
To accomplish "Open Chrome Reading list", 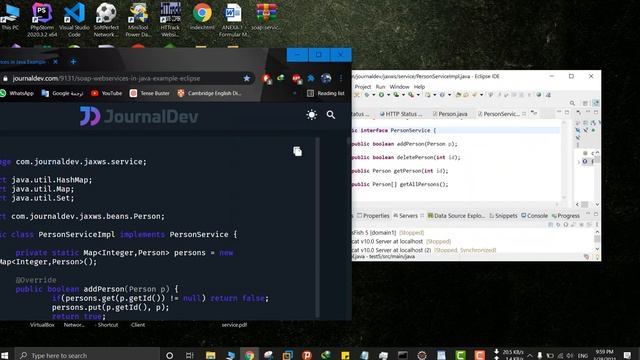I will pyautogui.click(x=325, y=93).
